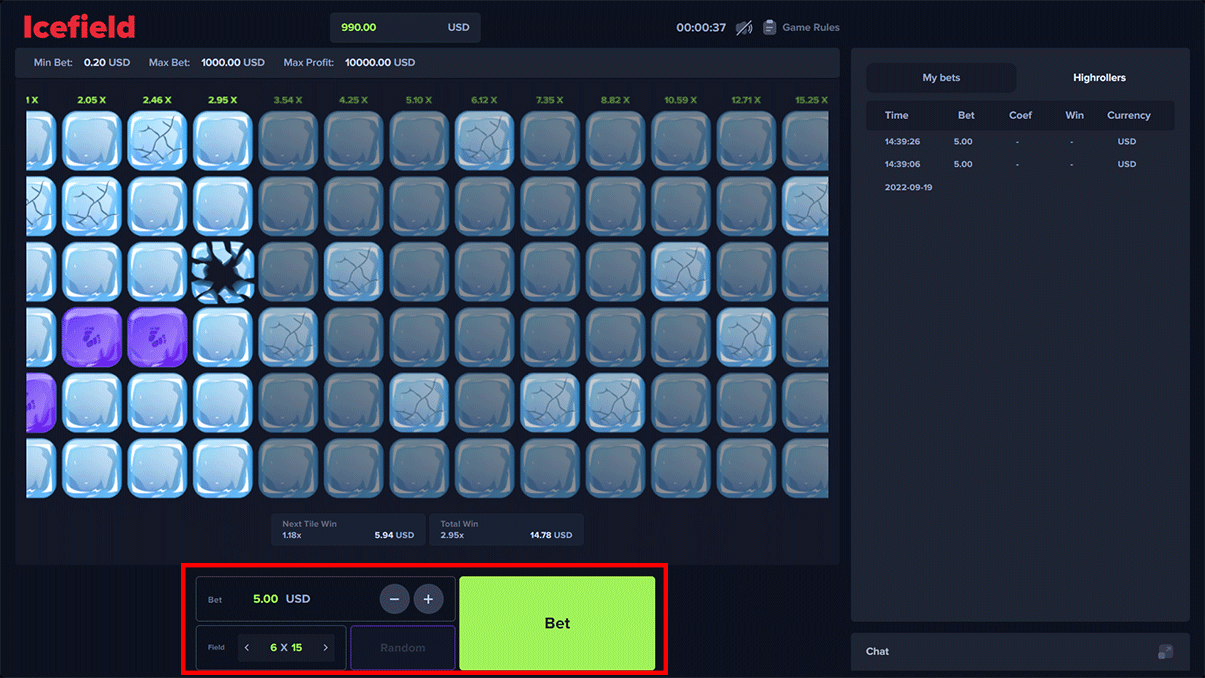
Task: Click purple footprint tile under 2.05 X
Action: [x=92, y=337]
